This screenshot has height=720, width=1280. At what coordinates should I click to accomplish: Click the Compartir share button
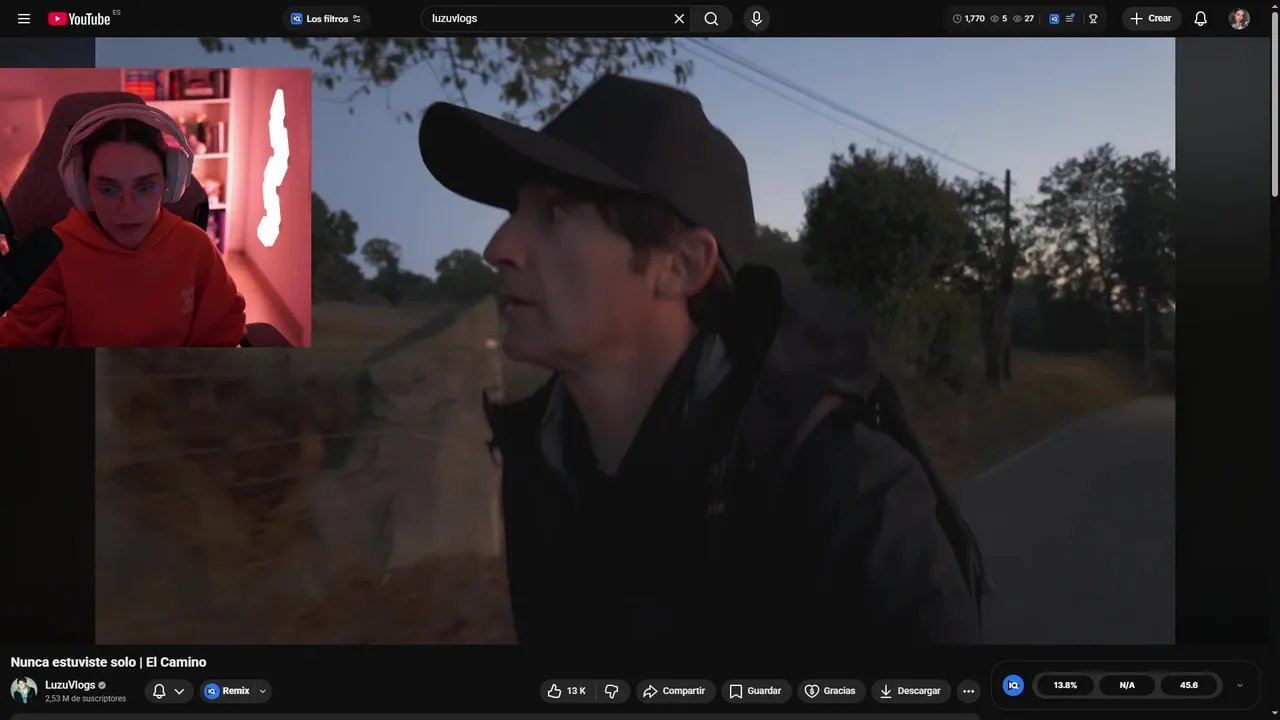click(675, 691)
